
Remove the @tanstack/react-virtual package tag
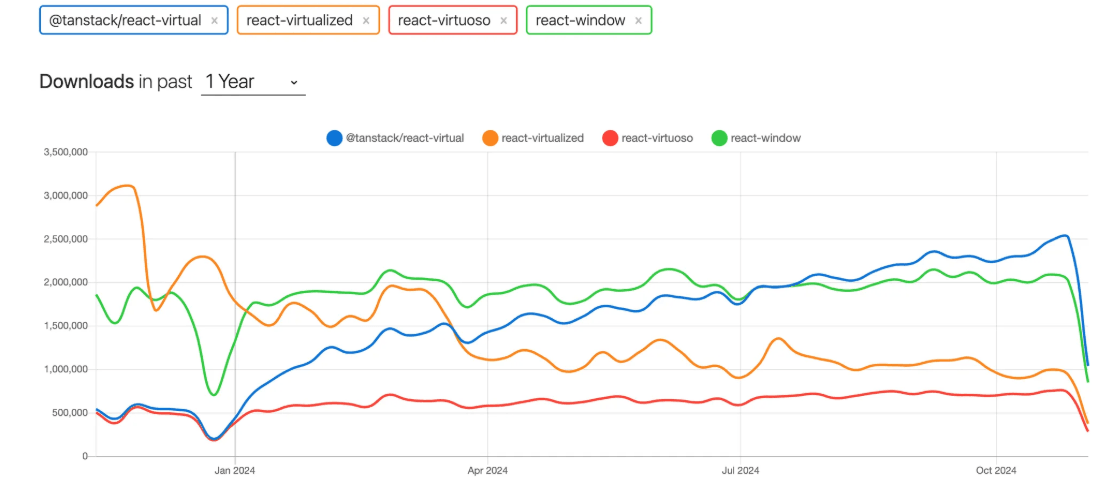(214, 20)
